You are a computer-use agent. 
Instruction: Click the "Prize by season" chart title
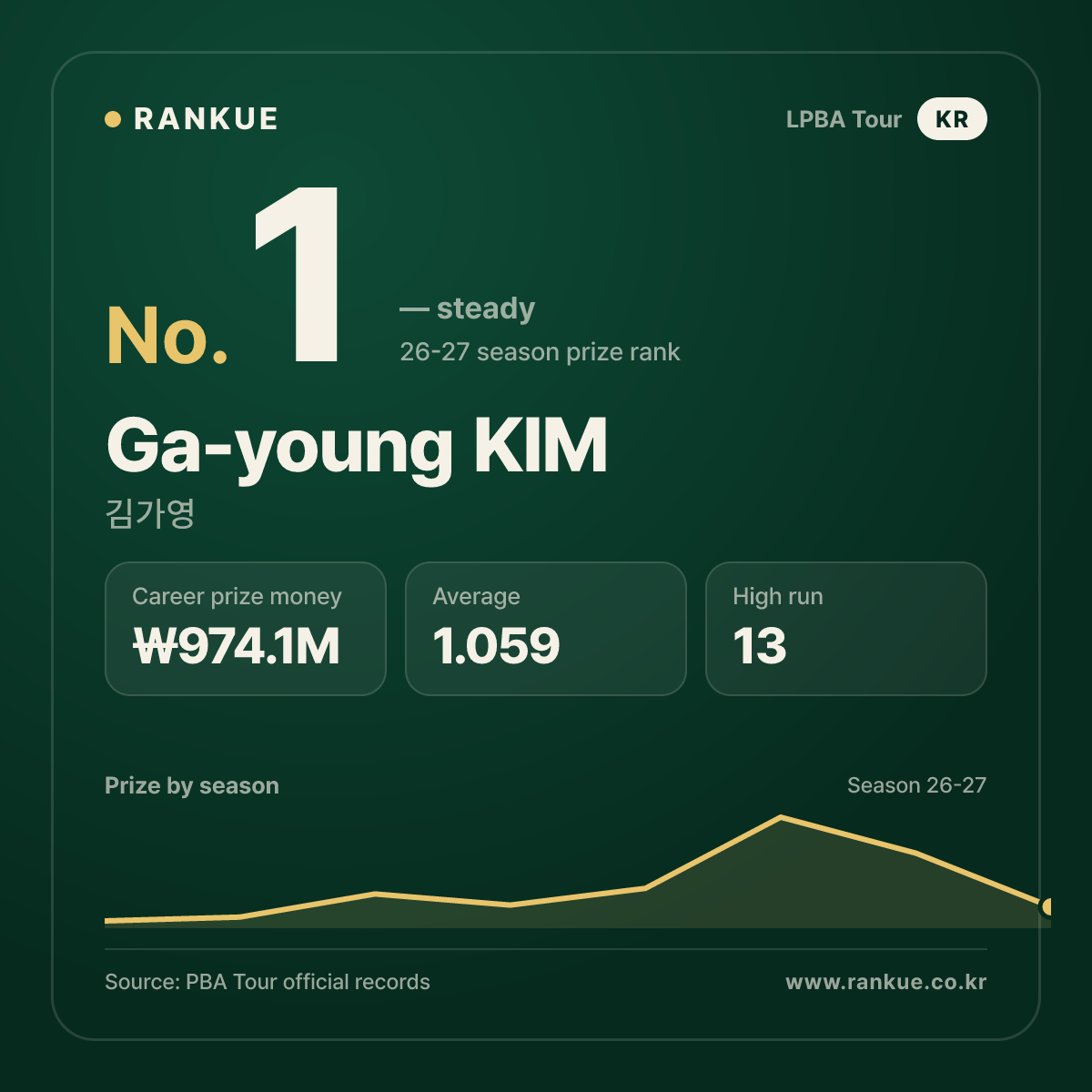(x=192, y=785)
